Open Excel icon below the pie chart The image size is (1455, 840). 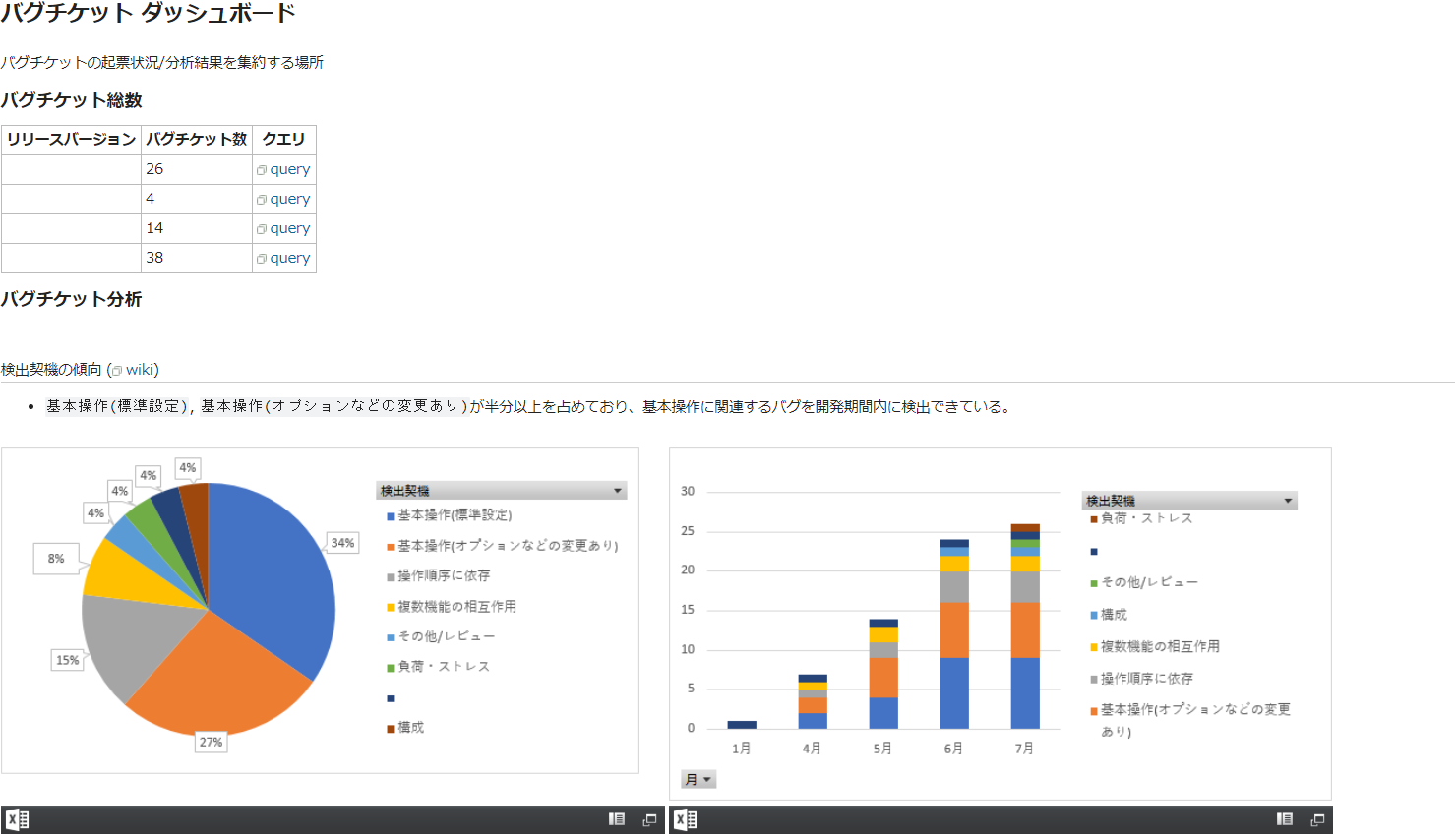[17, 819]
